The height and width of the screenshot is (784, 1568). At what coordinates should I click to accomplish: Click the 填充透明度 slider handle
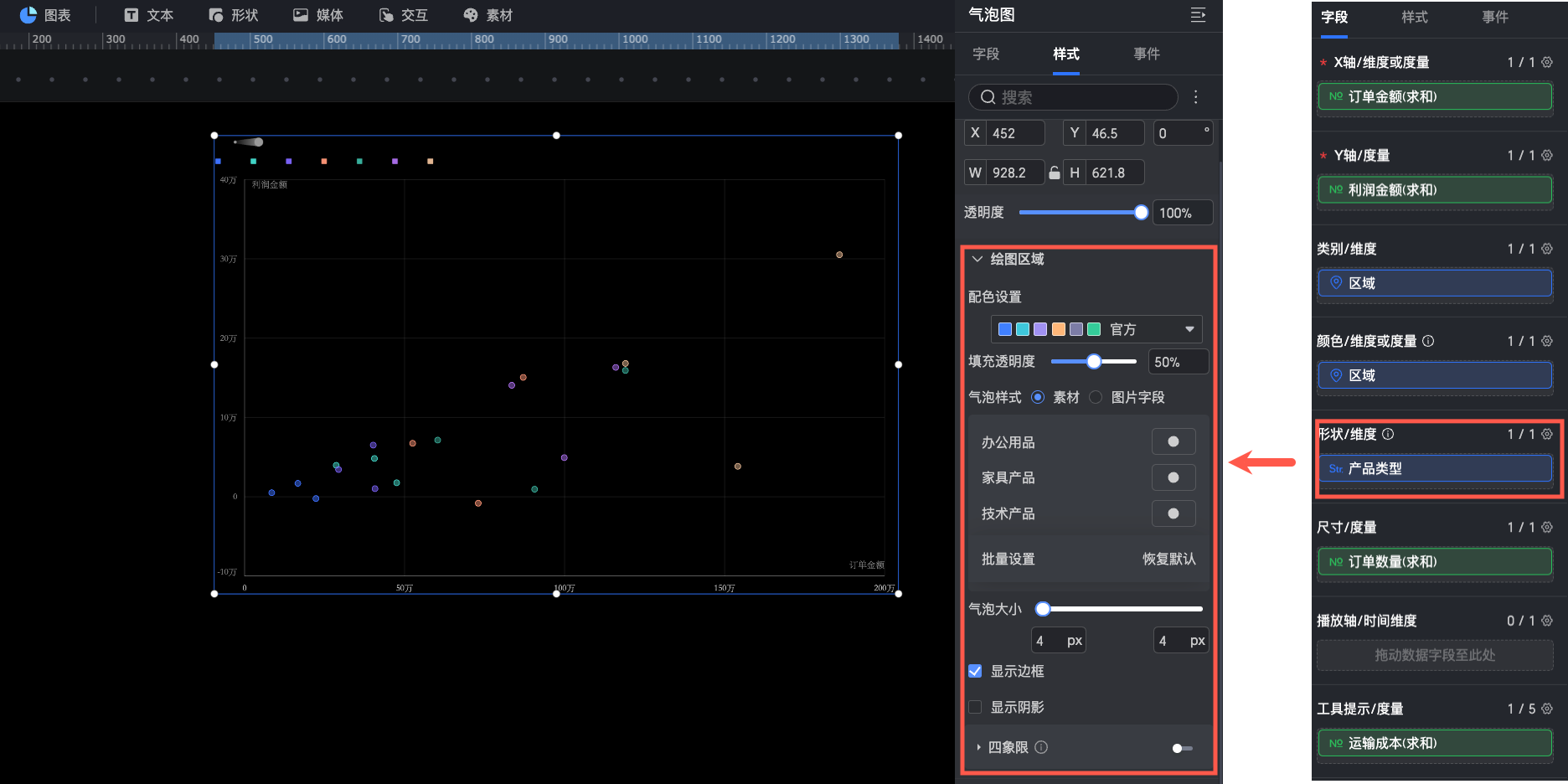[x=1094, y=361]
